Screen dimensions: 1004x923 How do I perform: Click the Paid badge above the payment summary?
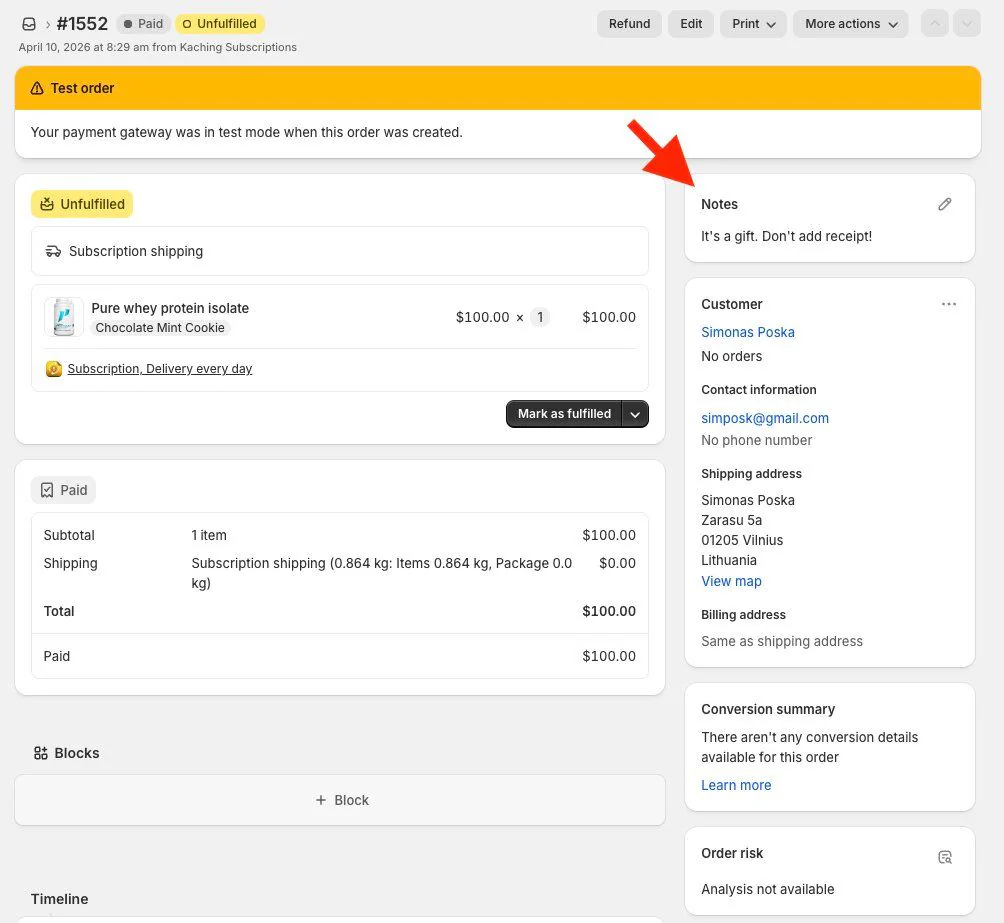(x=63, y=490)
